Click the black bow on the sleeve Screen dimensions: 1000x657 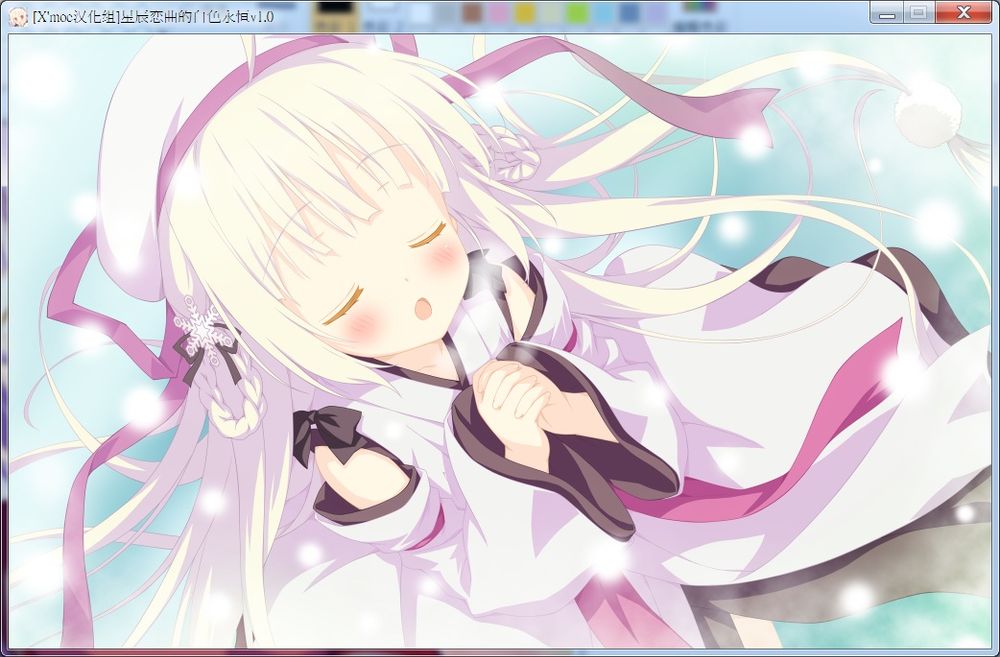click(x=327, y=434)
